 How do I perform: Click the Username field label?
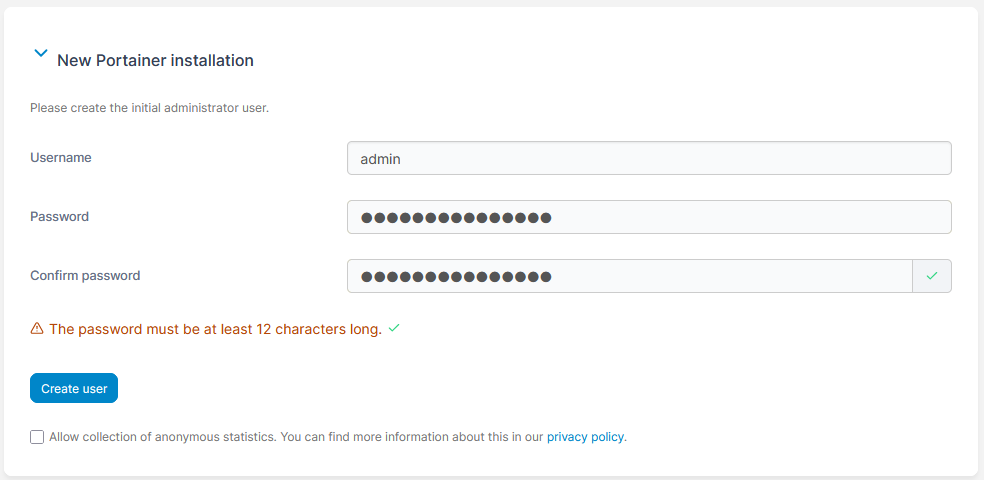click(61, 157)
